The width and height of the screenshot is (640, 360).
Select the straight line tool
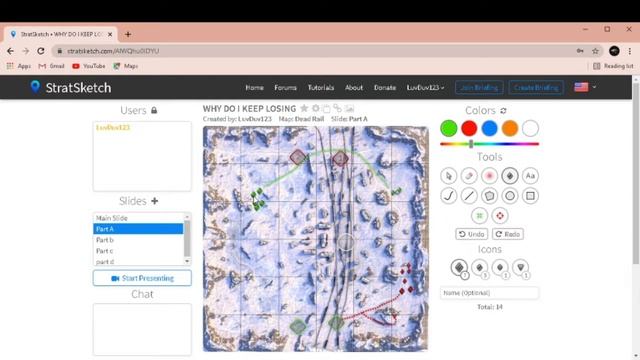click(469, 196)
